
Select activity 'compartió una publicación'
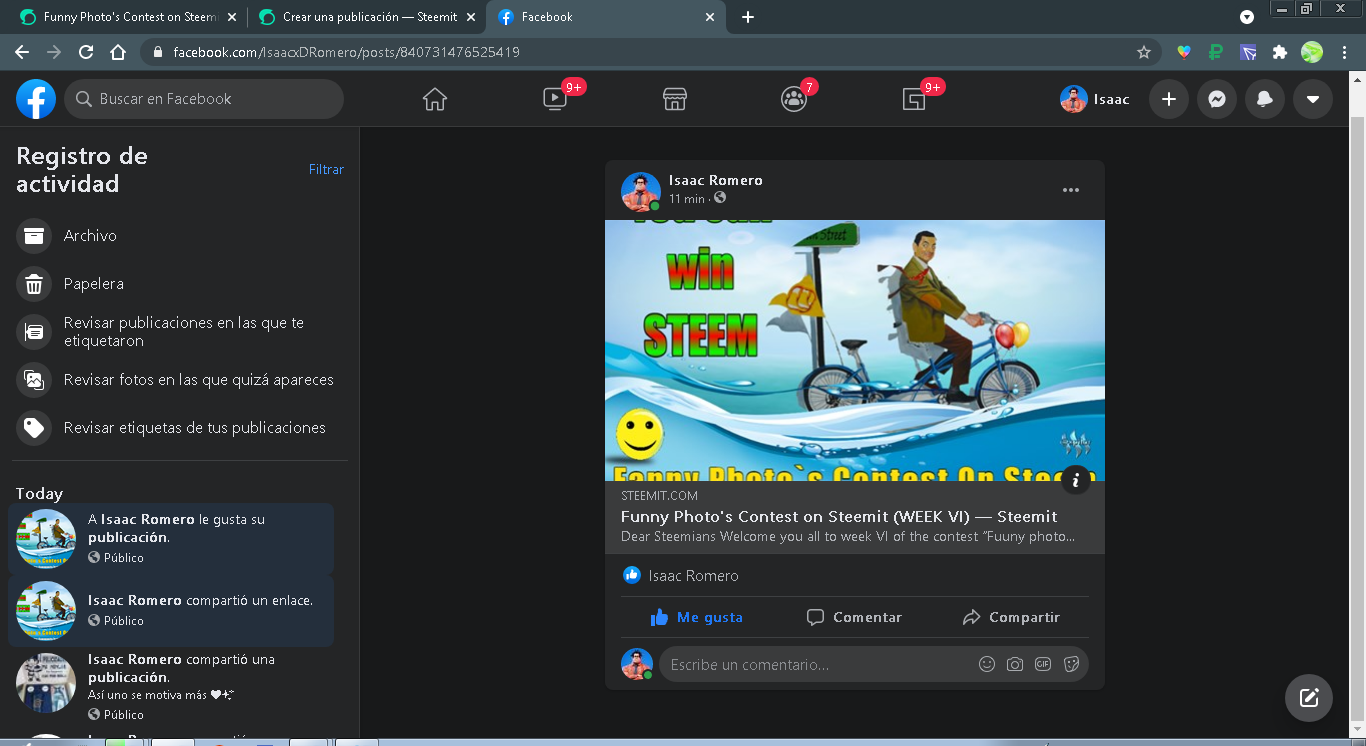point(171,686)
